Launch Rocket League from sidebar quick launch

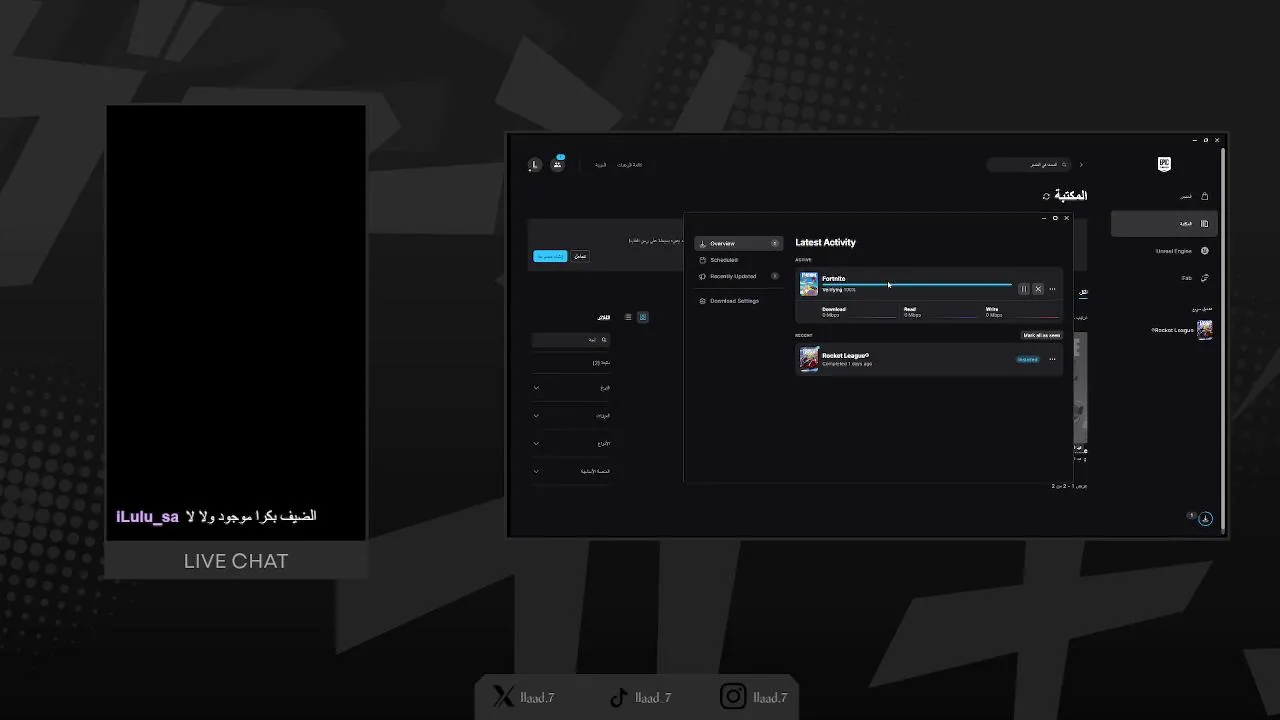point(1180,330)
